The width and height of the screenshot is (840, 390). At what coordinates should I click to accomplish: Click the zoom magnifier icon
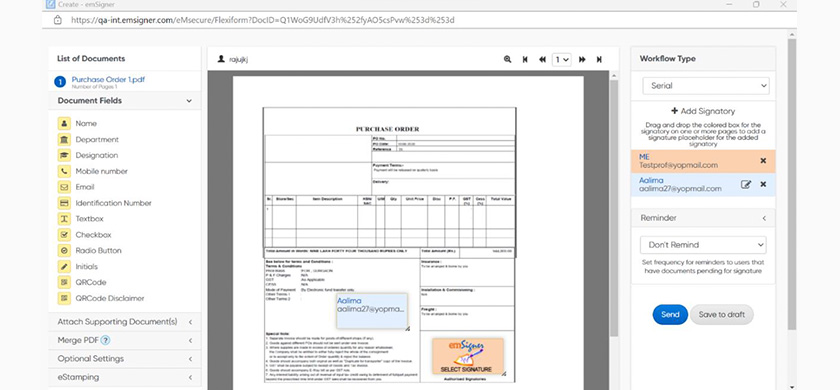point(507,59)
